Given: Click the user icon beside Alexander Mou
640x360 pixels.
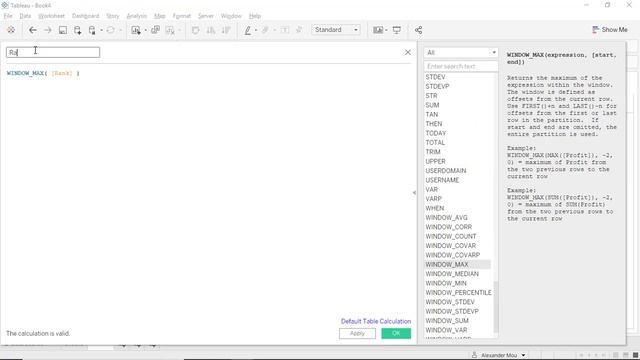Looking at the screenshot, I should click(474, 355).
